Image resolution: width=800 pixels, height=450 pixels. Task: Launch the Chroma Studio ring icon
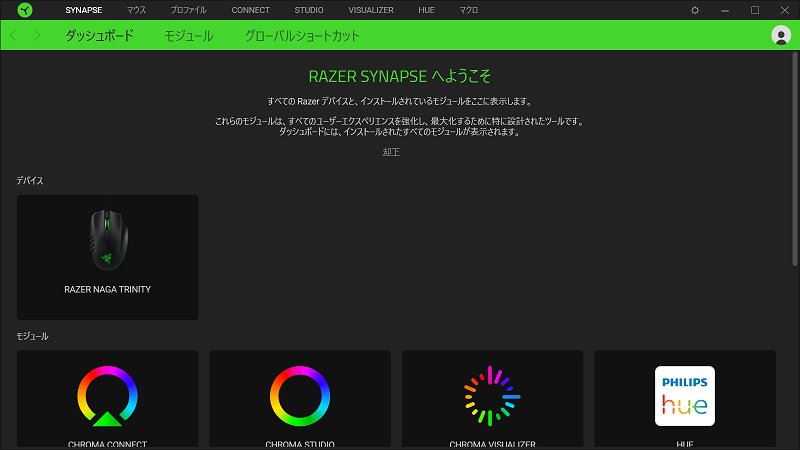coord(299,396)
